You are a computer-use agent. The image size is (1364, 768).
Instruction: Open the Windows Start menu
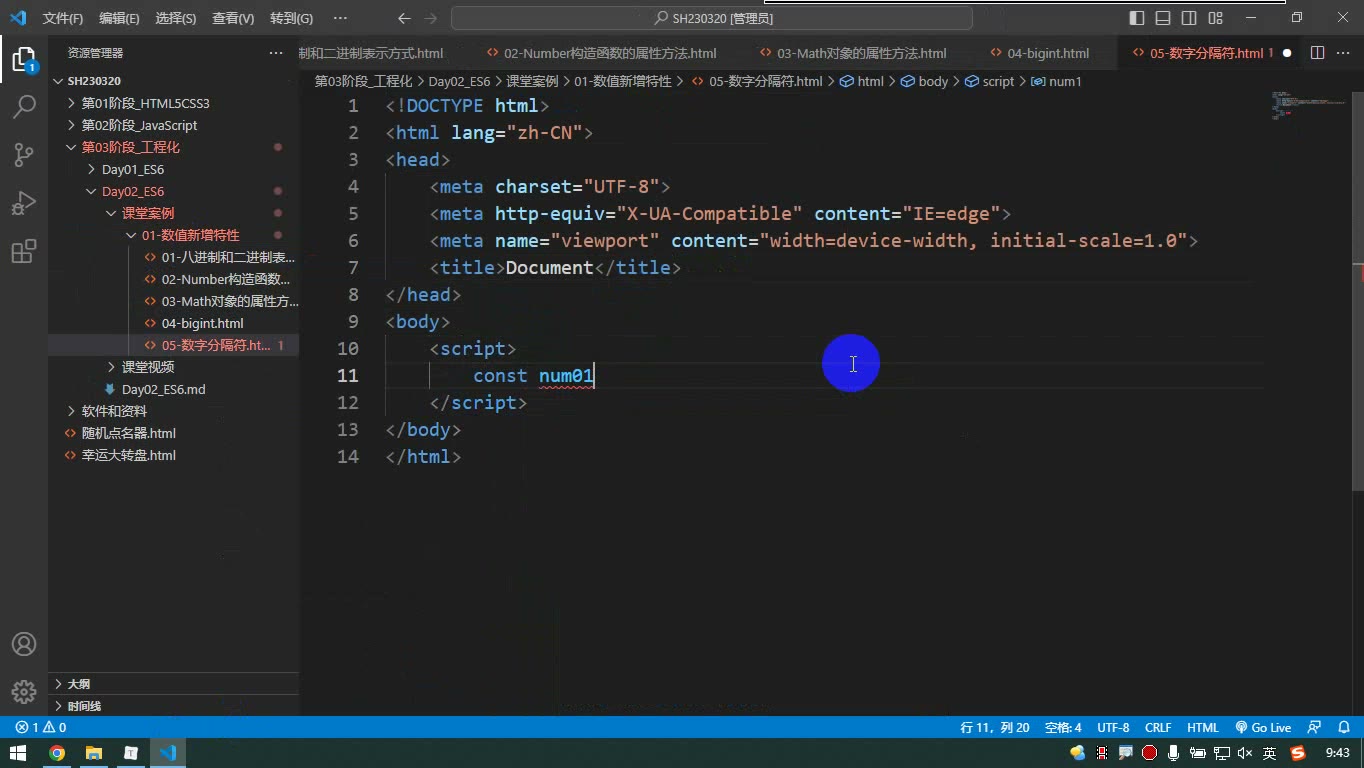[x=18, y=753]
